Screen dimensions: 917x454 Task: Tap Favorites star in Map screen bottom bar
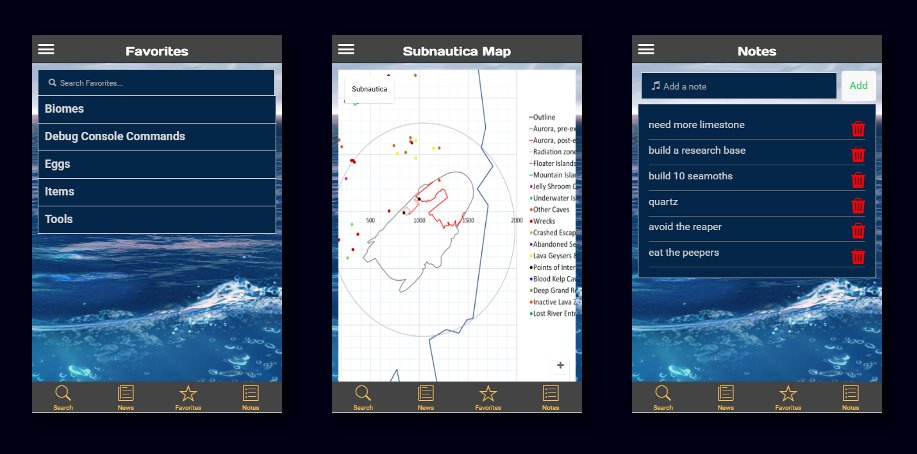(488, 393)
